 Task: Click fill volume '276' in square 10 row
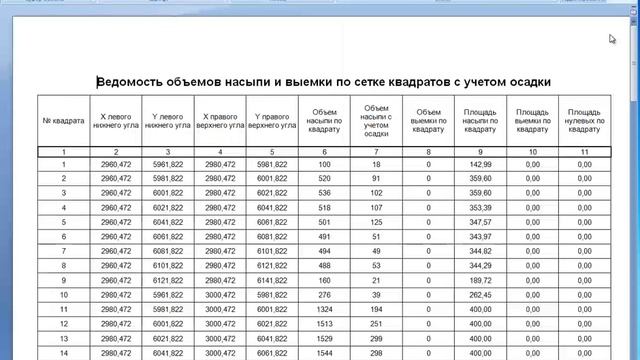(324, 295)
